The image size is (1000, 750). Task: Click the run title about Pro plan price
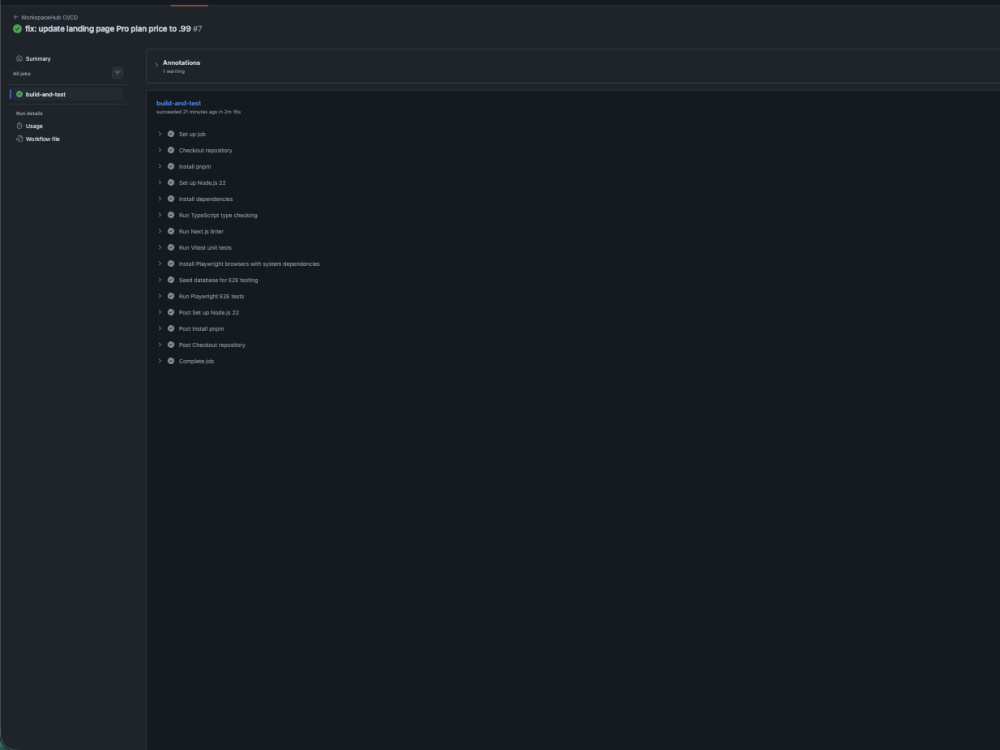[108, 29]
